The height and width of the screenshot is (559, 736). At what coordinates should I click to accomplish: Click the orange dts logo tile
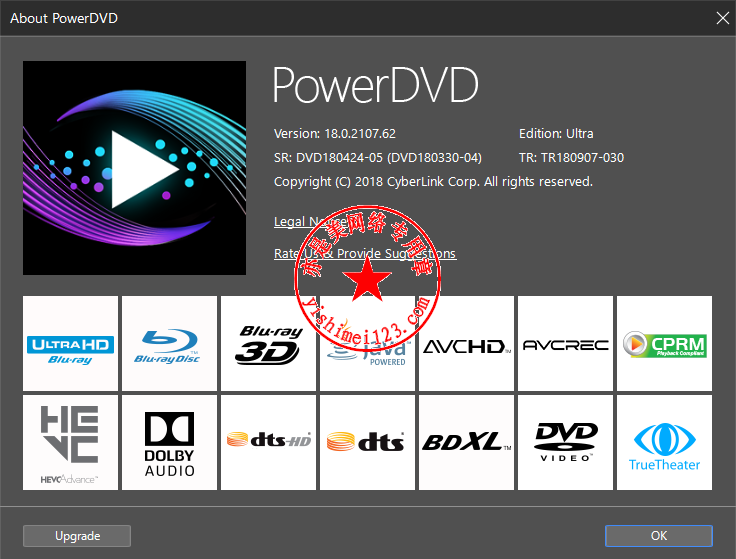tap(368, 442)
